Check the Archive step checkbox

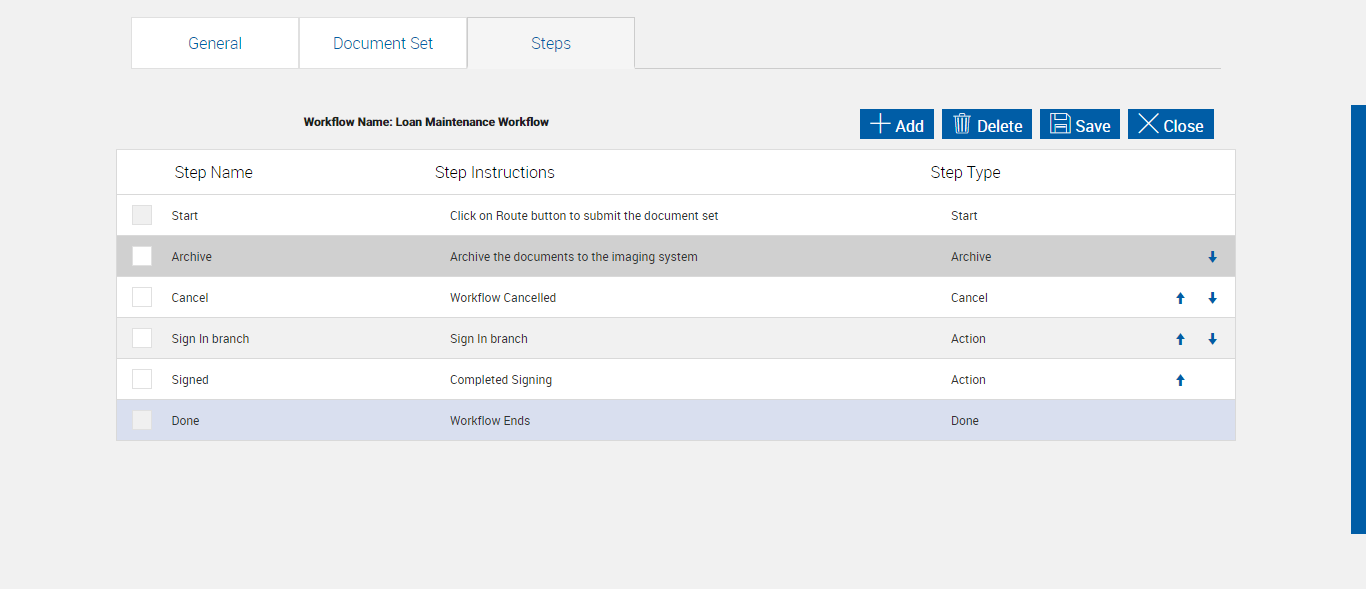coord(142,256)
